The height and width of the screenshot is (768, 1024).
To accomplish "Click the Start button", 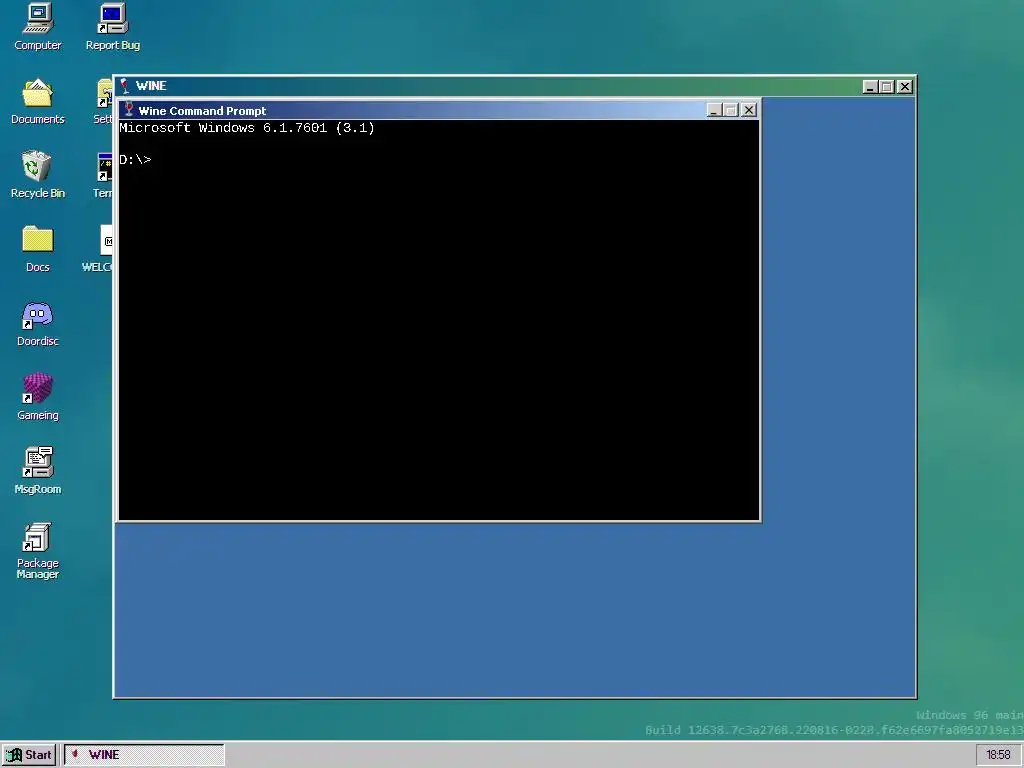I will tap(29, 755).
